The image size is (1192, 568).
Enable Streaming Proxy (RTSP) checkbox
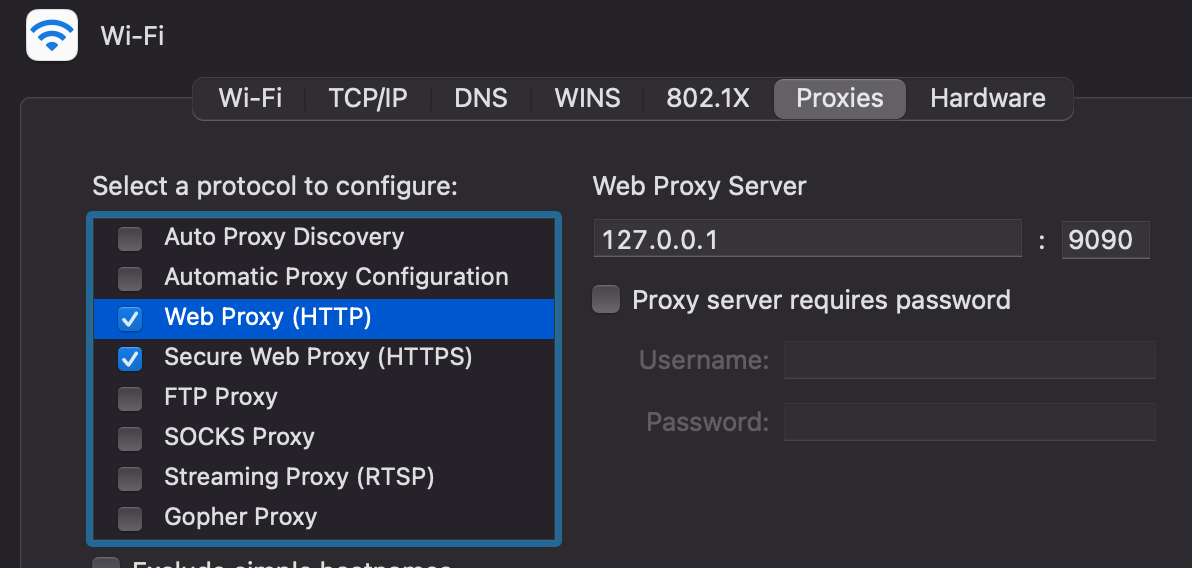[130, 478]
